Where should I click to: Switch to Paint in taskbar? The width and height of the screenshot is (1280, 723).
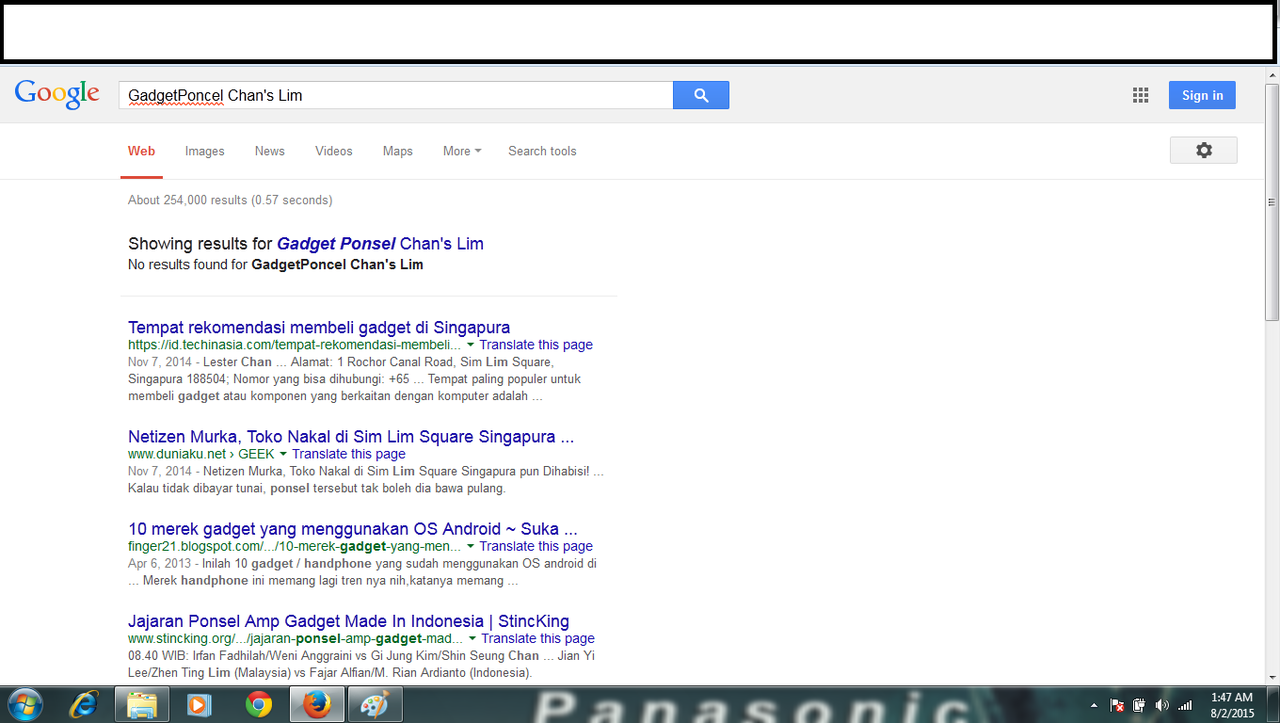coord(373,705)
